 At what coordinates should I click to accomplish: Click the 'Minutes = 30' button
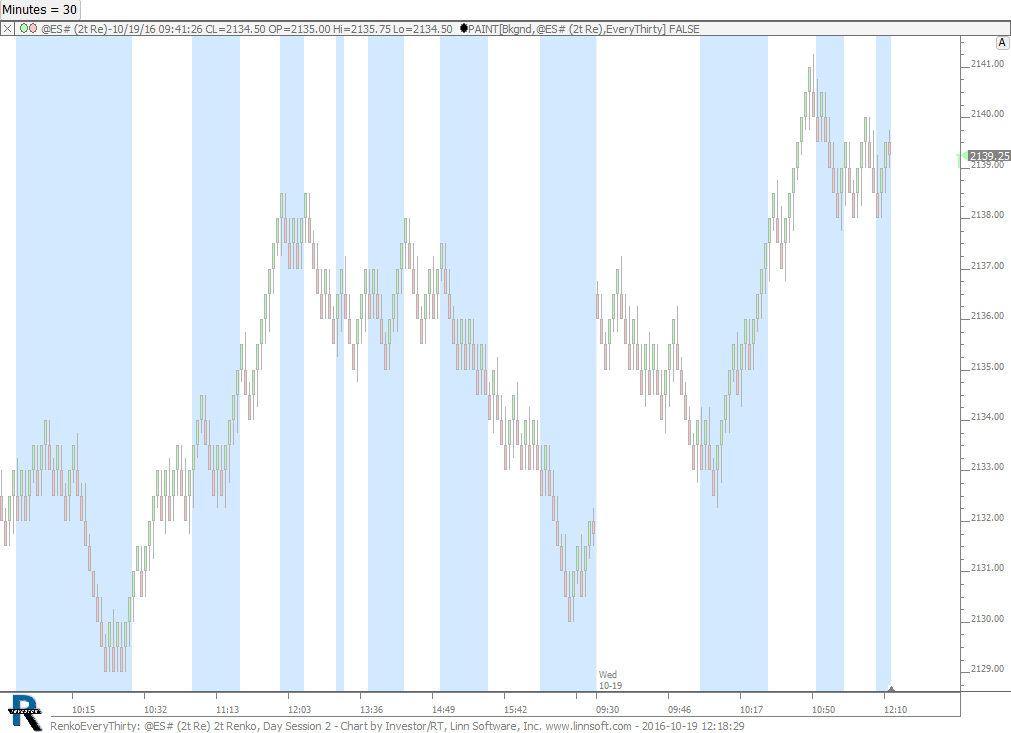pyautogui.click(x=39, y=10)
